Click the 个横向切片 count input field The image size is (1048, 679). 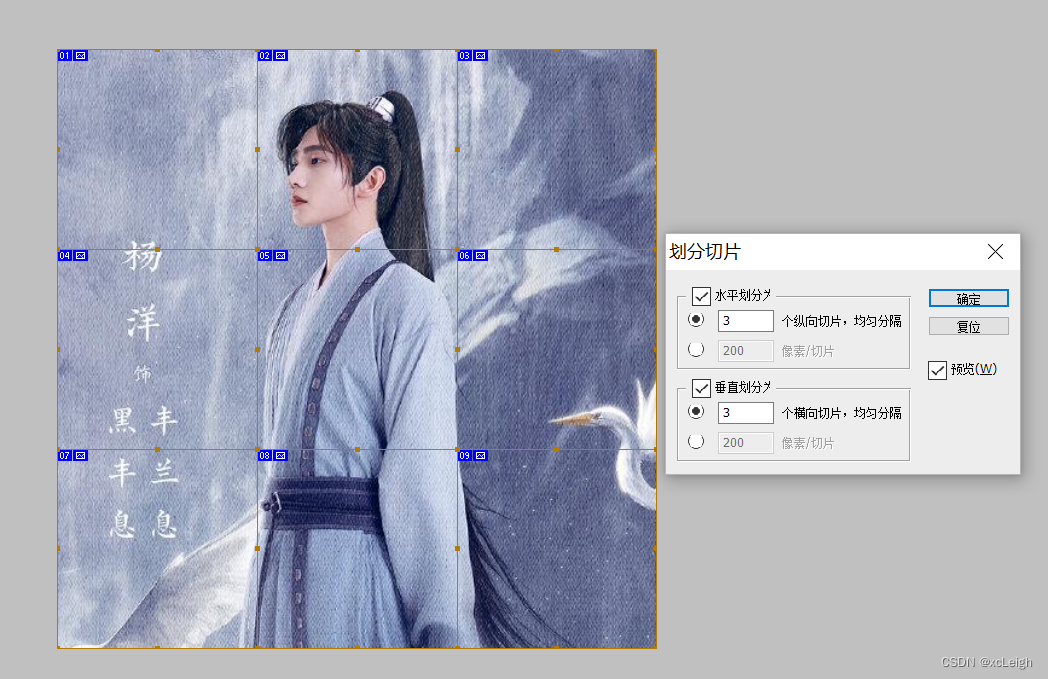[745, 413]
